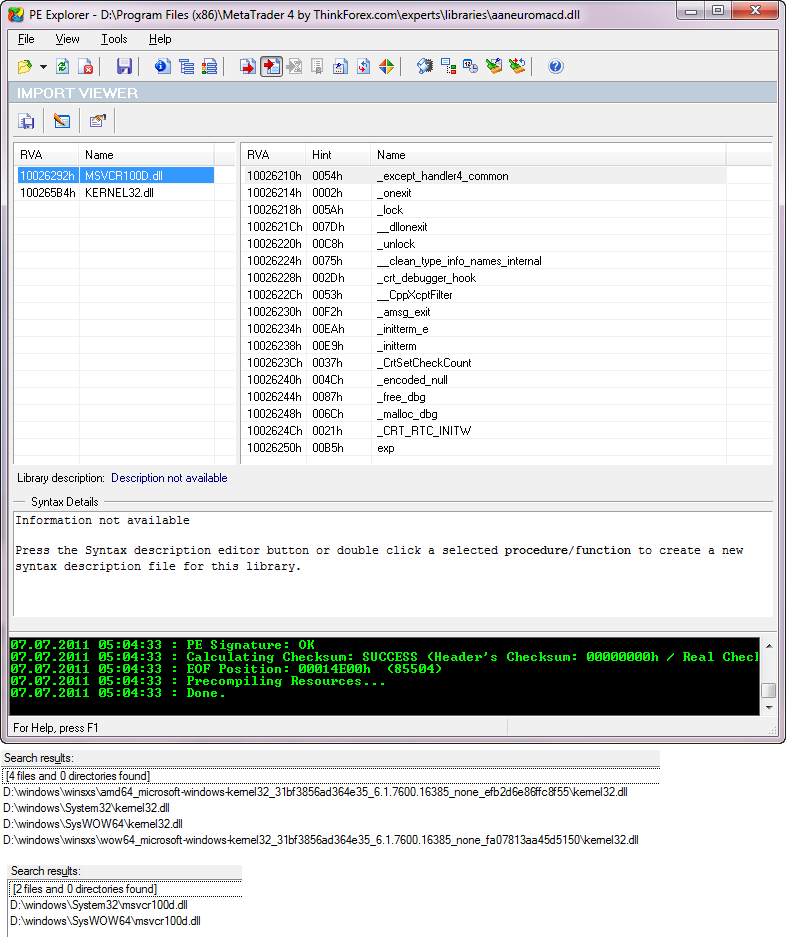This screenshot has height=944, width=792.
Task: Select the __CppXcptFilter function row
Action: coord(484,295)
